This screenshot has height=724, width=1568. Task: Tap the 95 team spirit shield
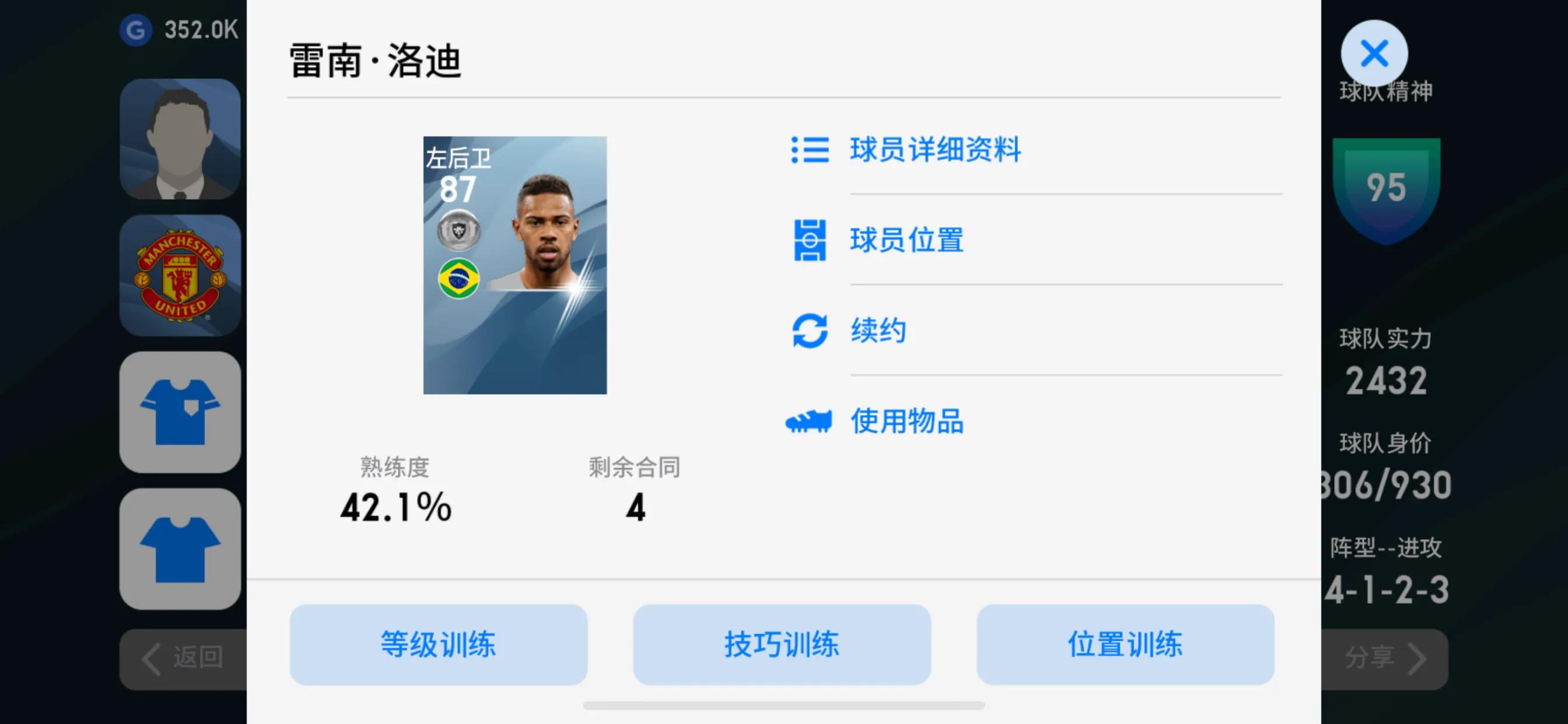1386,191
